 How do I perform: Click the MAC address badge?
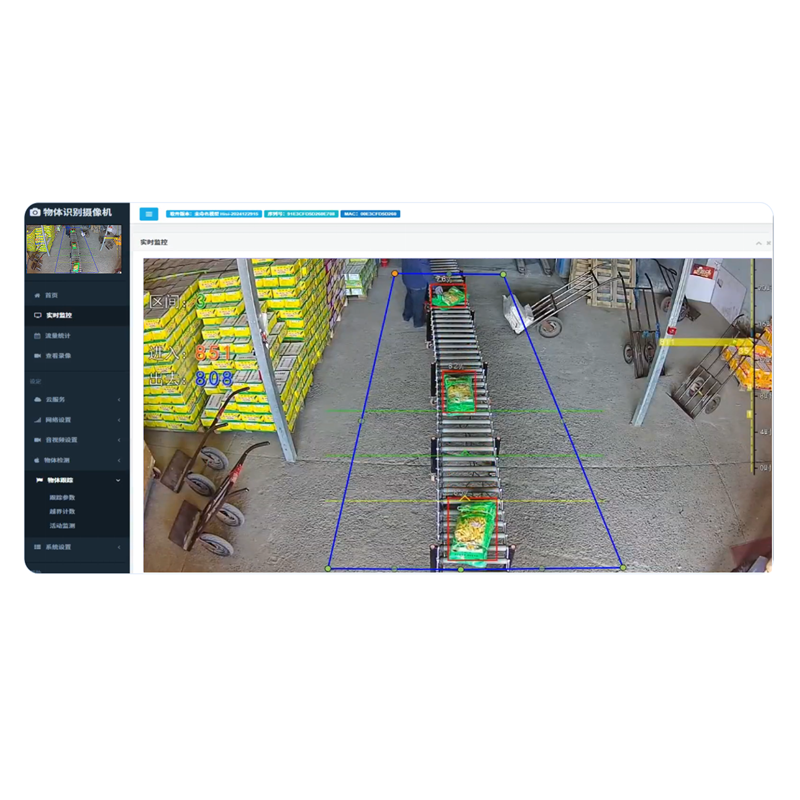(x=370, y=214)
